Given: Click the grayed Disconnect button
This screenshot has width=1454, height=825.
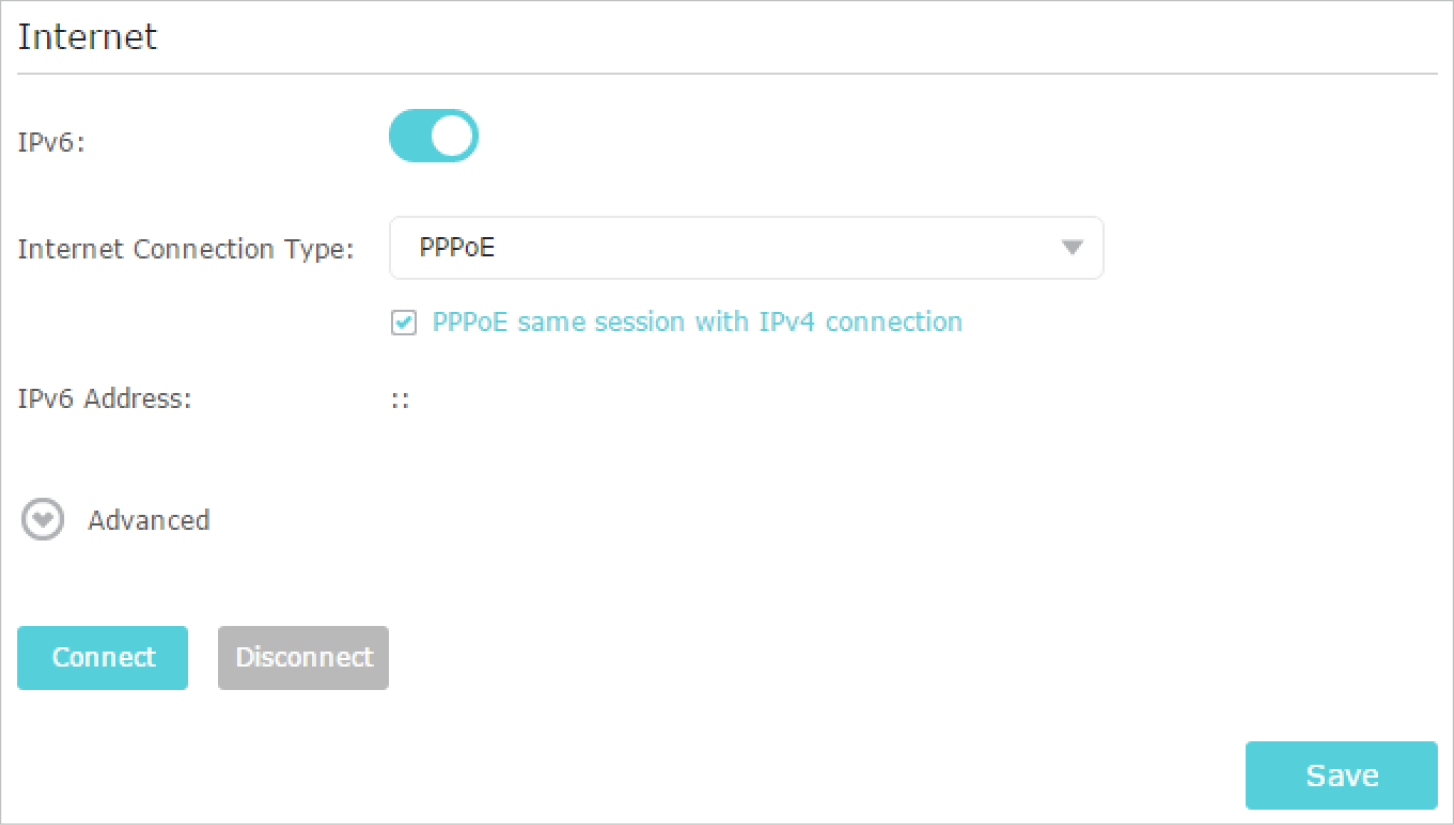Looking at the screenshot, I should 303,658.
